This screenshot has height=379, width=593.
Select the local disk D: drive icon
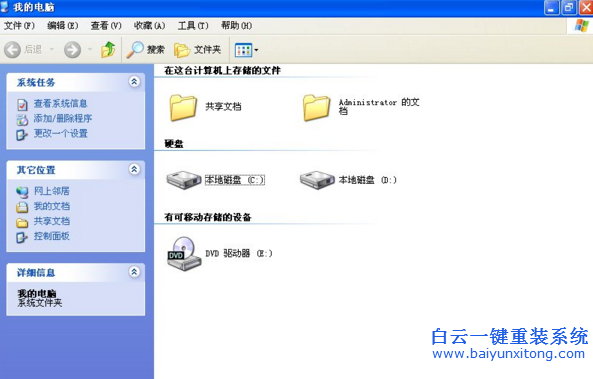coord(317,180)
